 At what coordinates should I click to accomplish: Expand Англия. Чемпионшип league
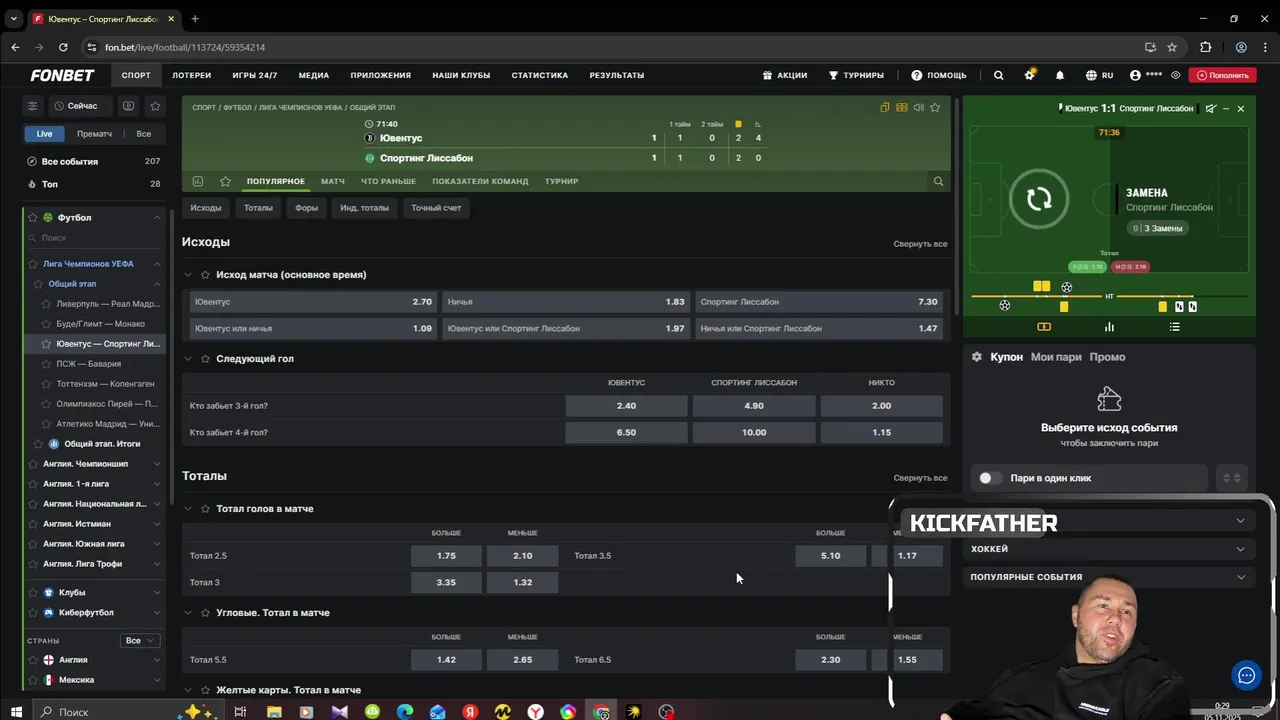point(157,464)
